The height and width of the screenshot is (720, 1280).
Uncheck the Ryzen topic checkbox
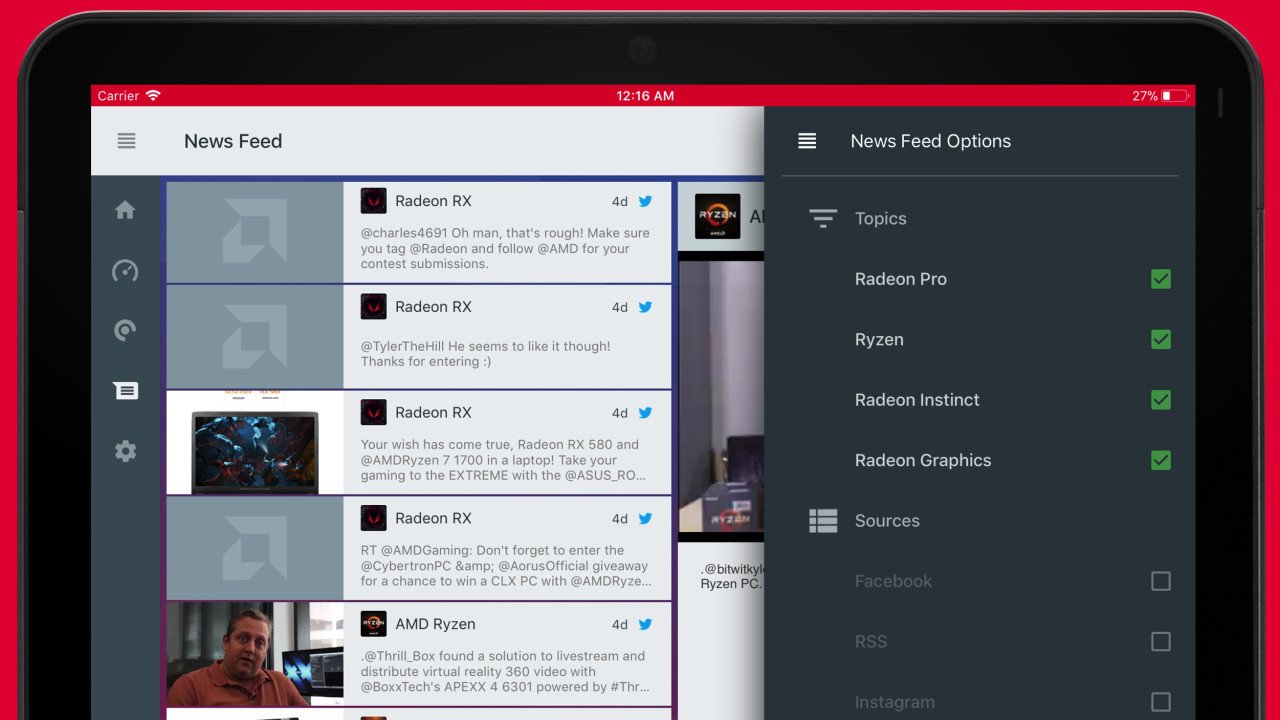(1160, 340)
